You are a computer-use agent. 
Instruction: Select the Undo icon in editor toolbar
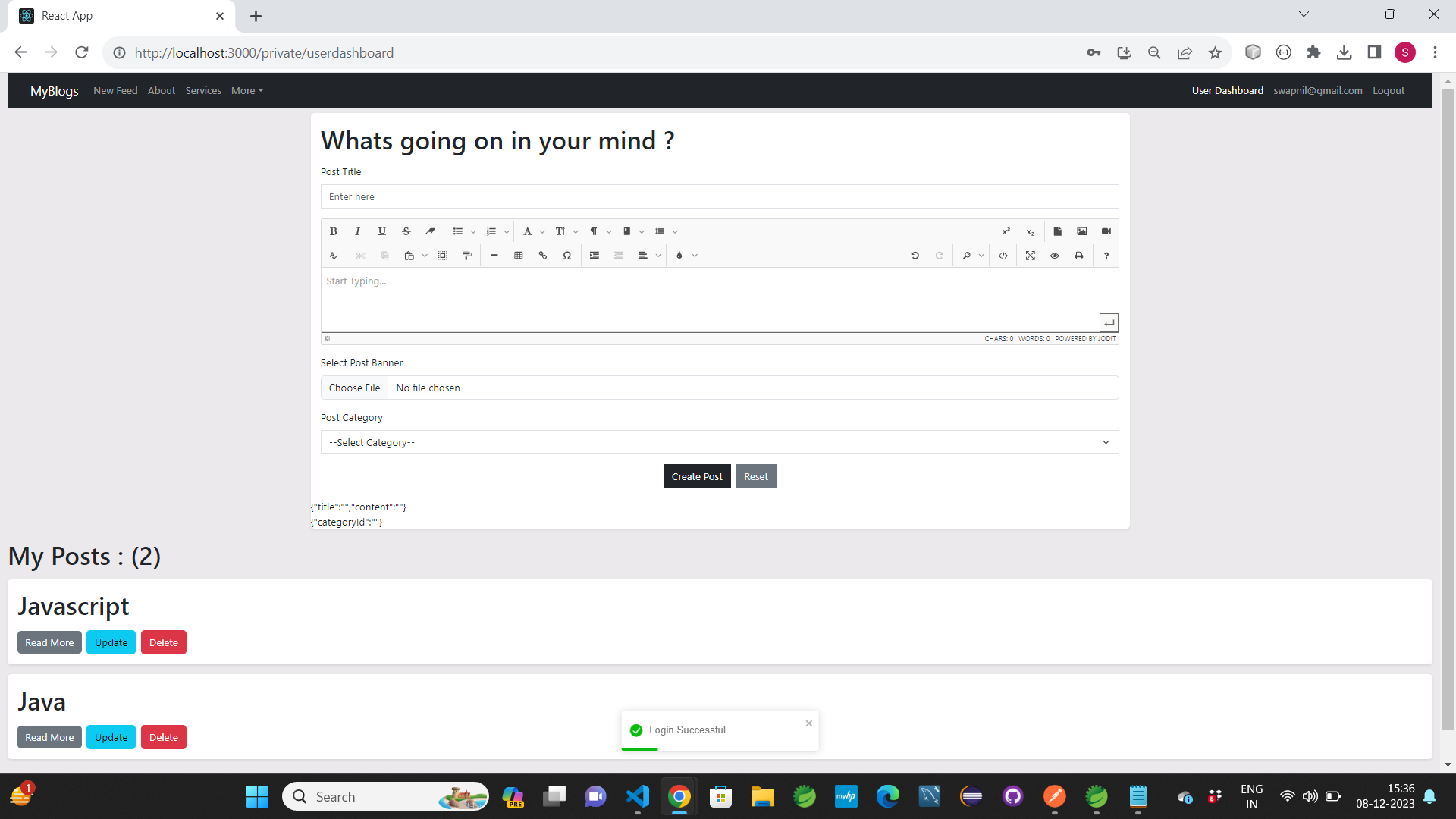click(x=915, y=255)
